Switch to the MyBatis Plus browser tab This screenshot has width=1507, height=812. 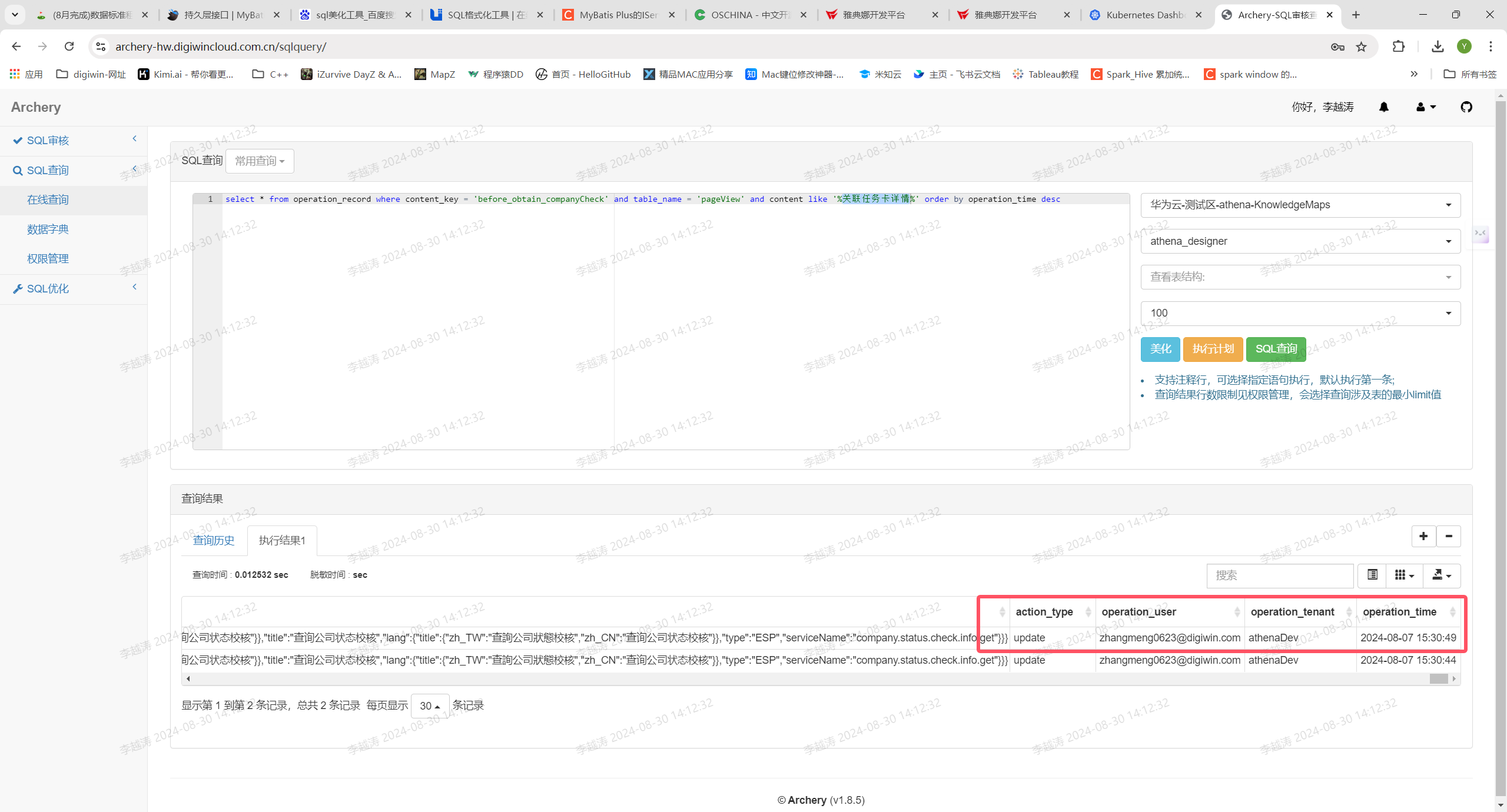coord(618,15)
